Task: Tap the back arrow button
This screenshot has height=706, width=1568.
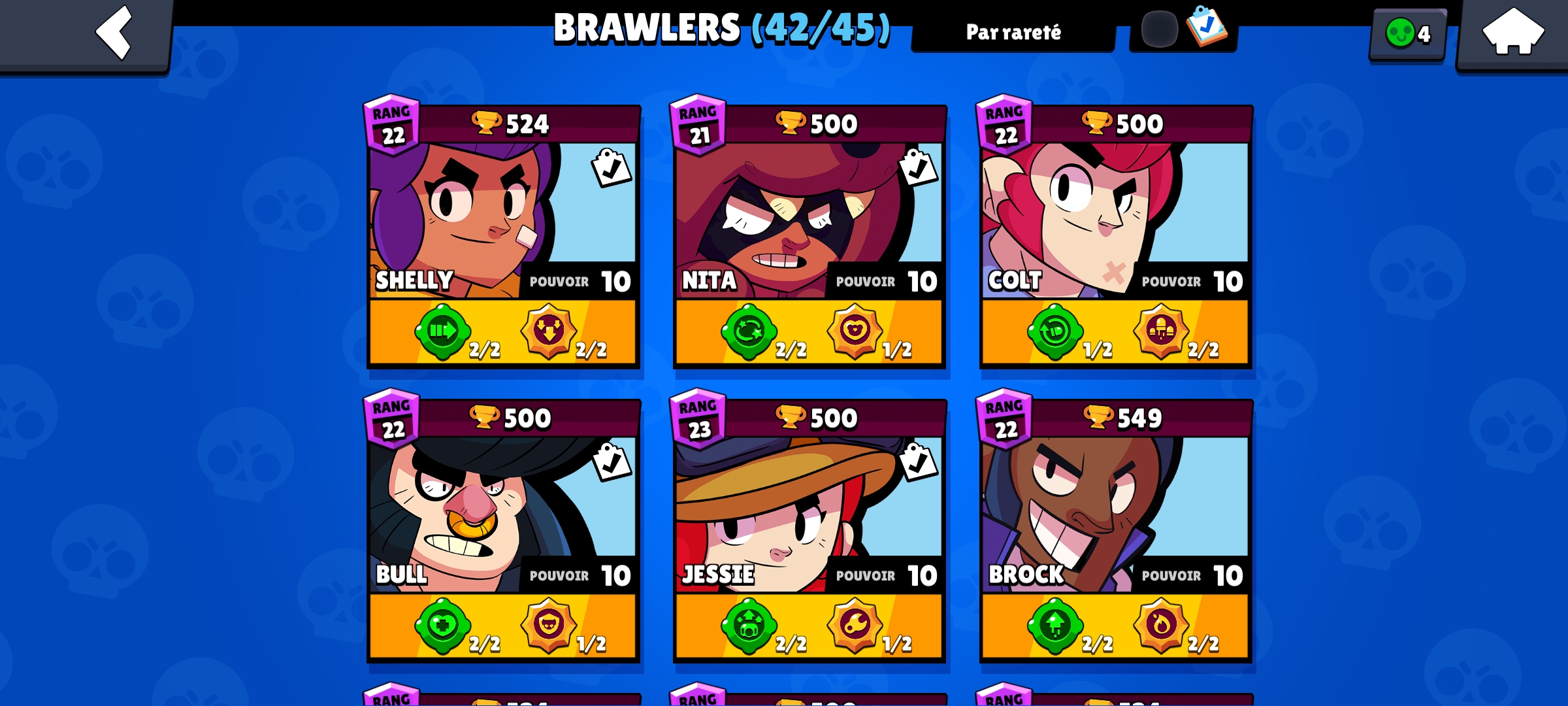Action: pyautogui.click(x=114, y=33)
